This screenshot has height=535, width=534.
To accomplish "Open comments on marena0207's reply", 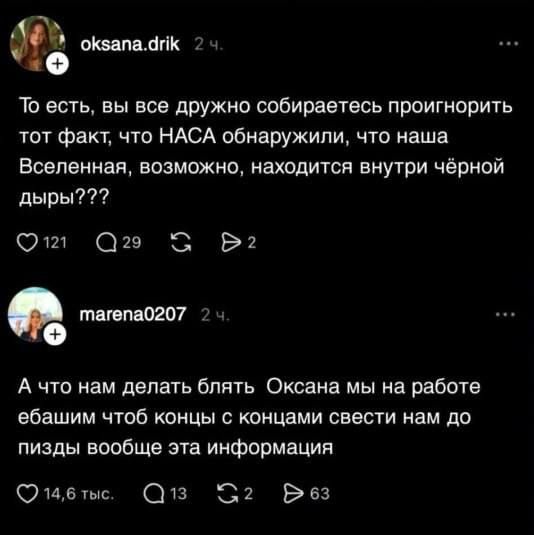I will pyautogui.click(x=154, y=494).
